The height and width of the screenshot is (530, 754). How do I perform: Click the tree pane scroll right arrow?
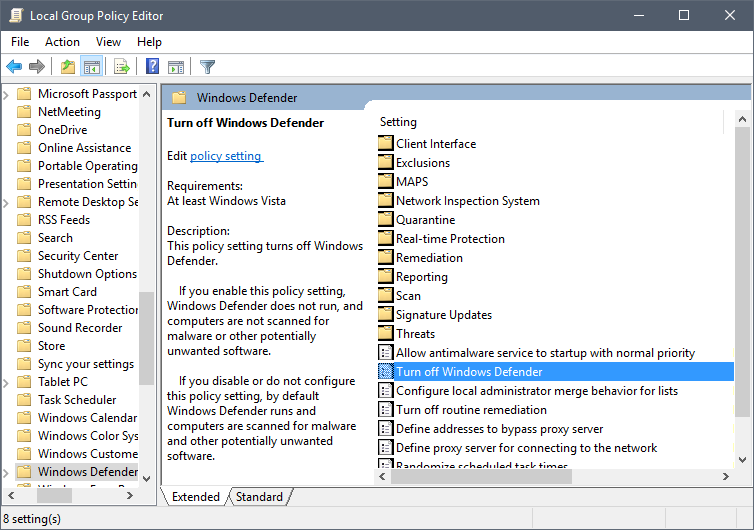click(130, 495)
